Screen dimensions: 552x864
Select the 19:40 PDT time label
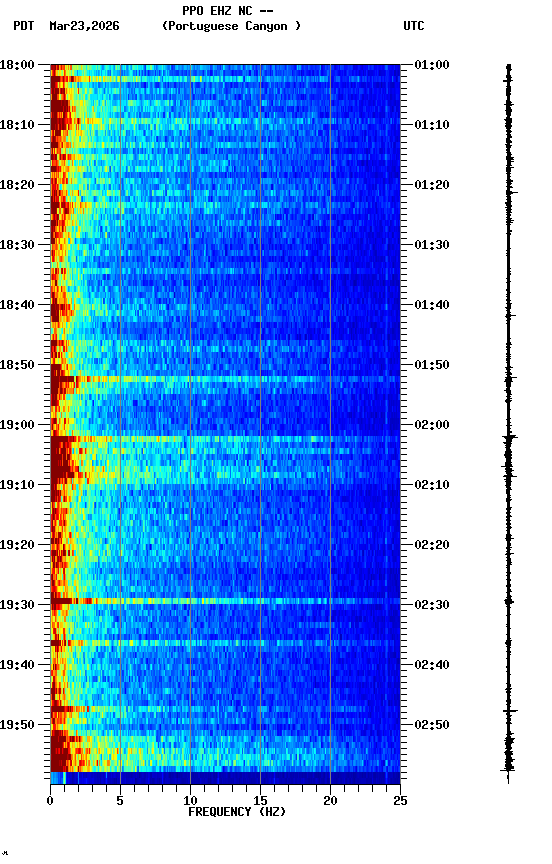[17, 665]
